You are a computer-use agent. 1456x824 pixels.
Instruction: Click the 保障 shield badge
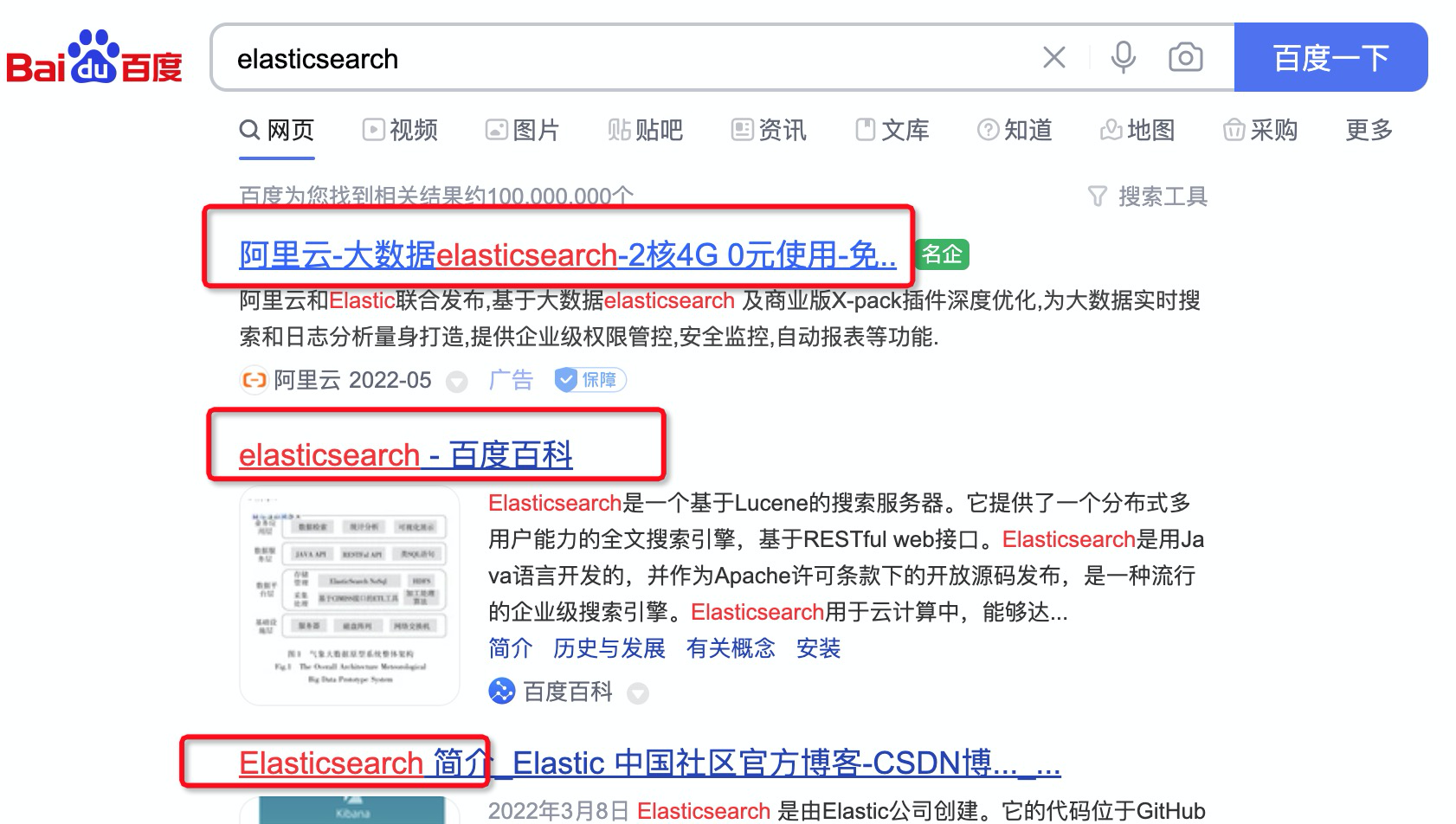590,380
